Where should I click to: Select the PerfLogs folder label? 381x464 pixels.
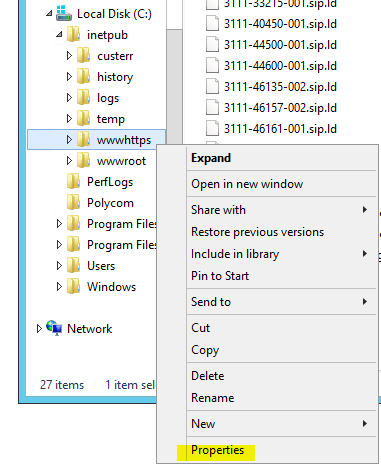tap(110, 182)
